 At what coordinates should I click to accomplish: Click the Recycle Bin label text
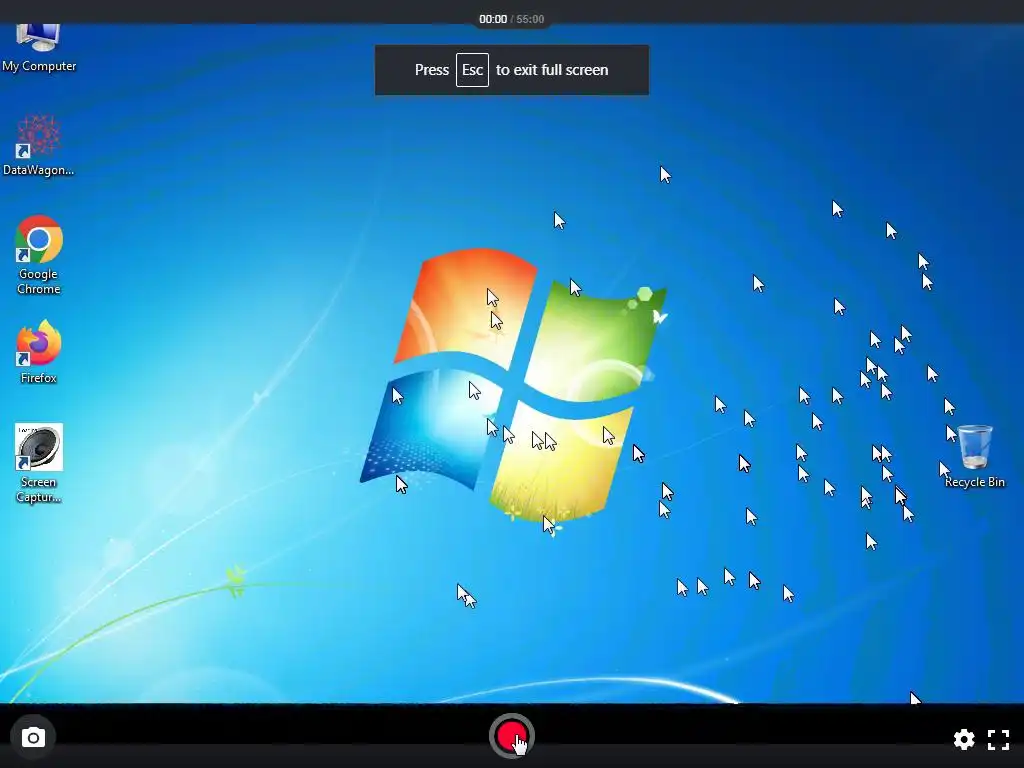coord(974,482)
